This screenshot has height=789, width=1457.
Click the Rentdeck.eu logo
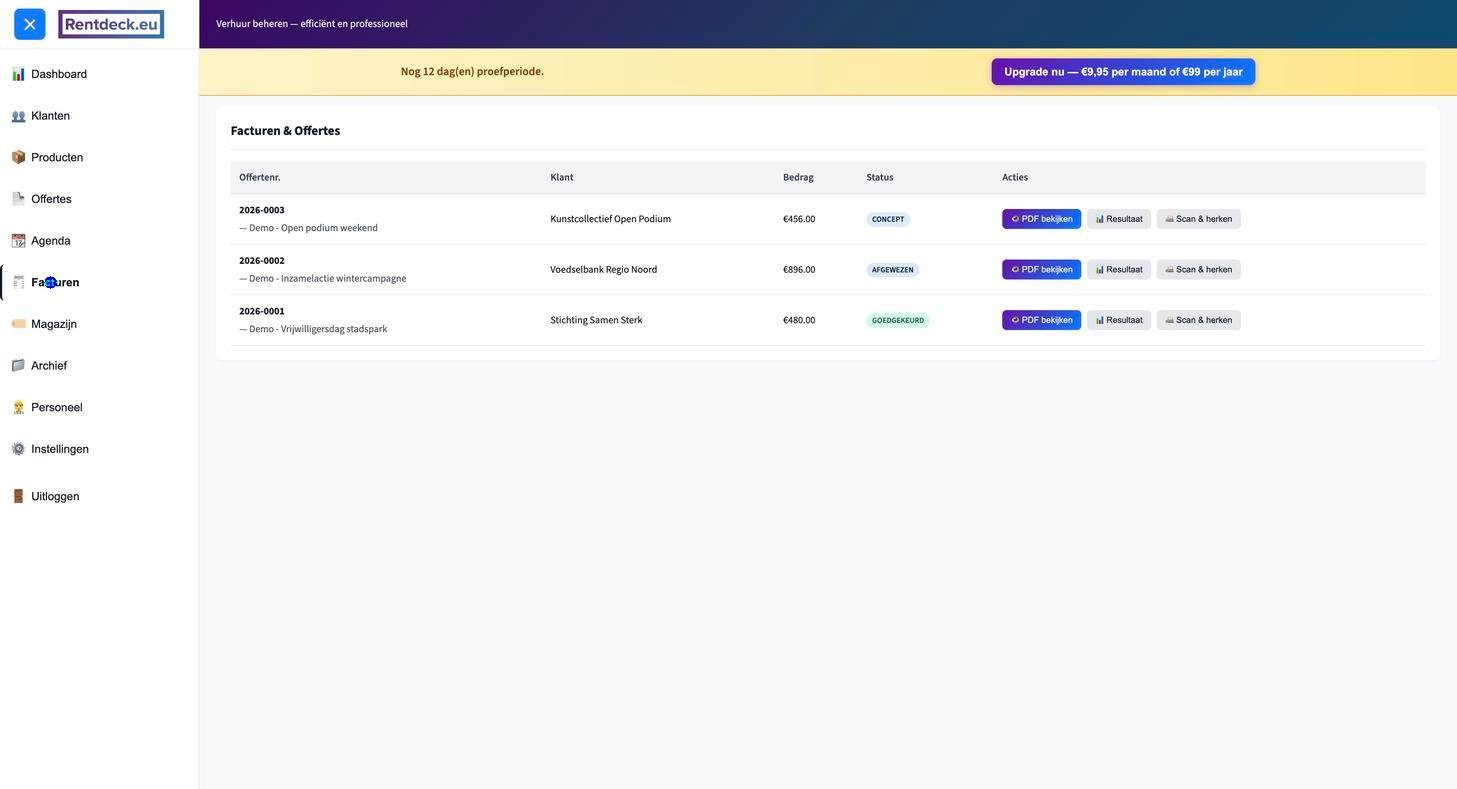tap(111, 24)
